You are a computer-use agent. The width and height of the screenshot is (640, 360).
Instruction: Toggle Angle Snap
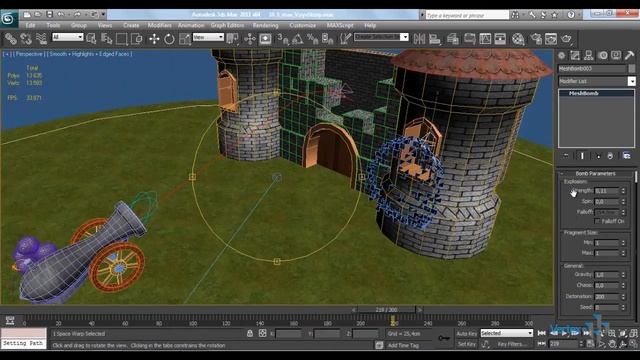[298, 39]
